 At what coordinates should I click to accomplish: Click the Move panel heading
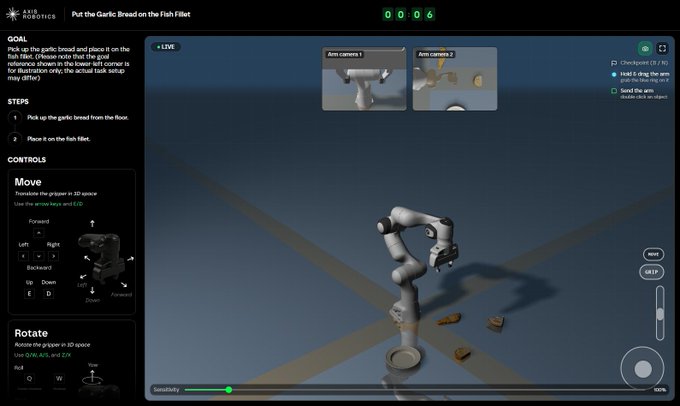28,182
